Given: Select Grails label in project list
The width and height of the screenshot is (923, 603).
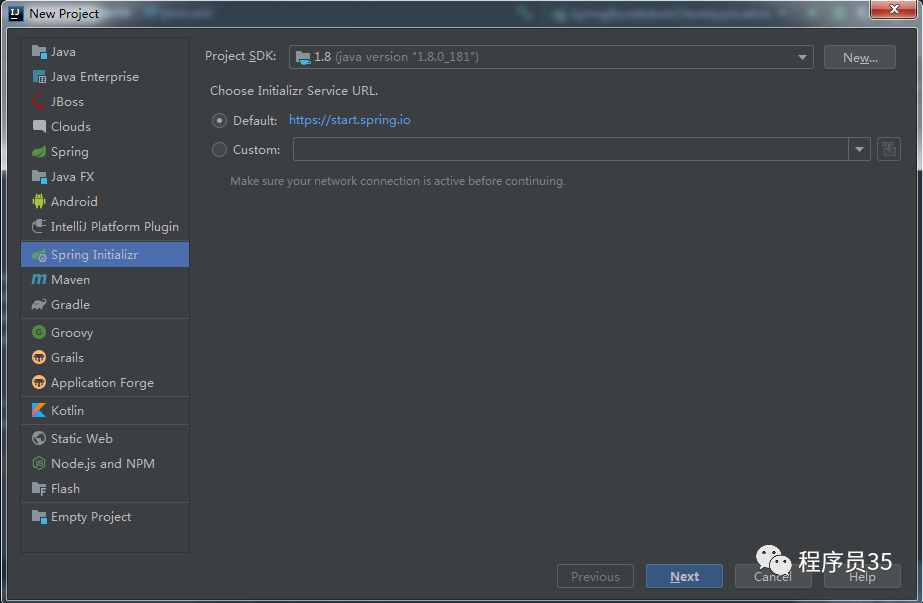Looking at the screenshot, I should [x=68, y=357].
